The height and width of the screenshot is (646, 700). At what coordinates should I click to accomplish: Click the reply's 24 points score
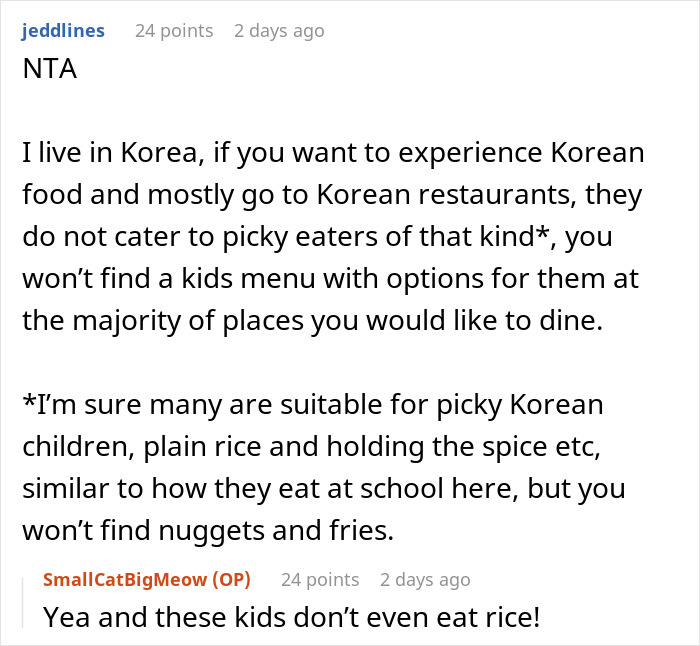point(320,579)
